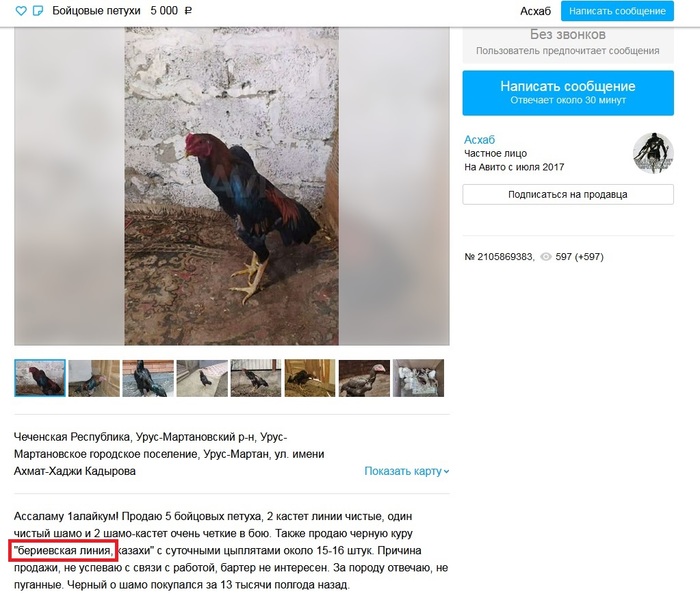Select the first rooster thumbnail
The image size is (700, 596).
pyautogui.click(x=40, y=378)
